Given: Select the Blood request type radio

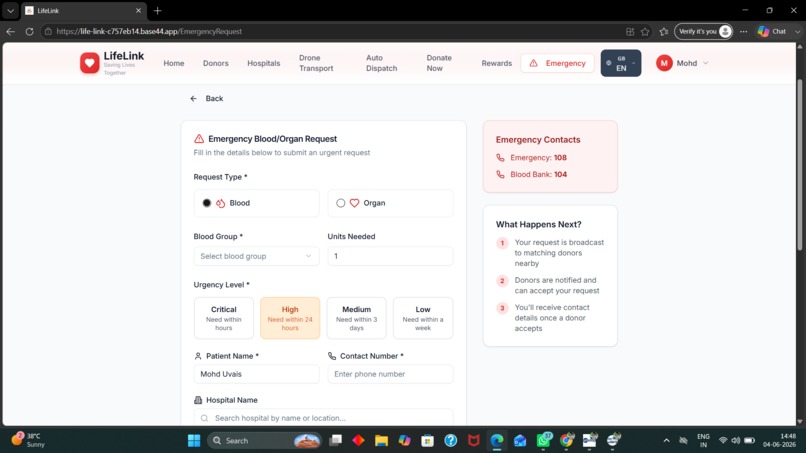Looking at the screenshot, I should [207, 203].
